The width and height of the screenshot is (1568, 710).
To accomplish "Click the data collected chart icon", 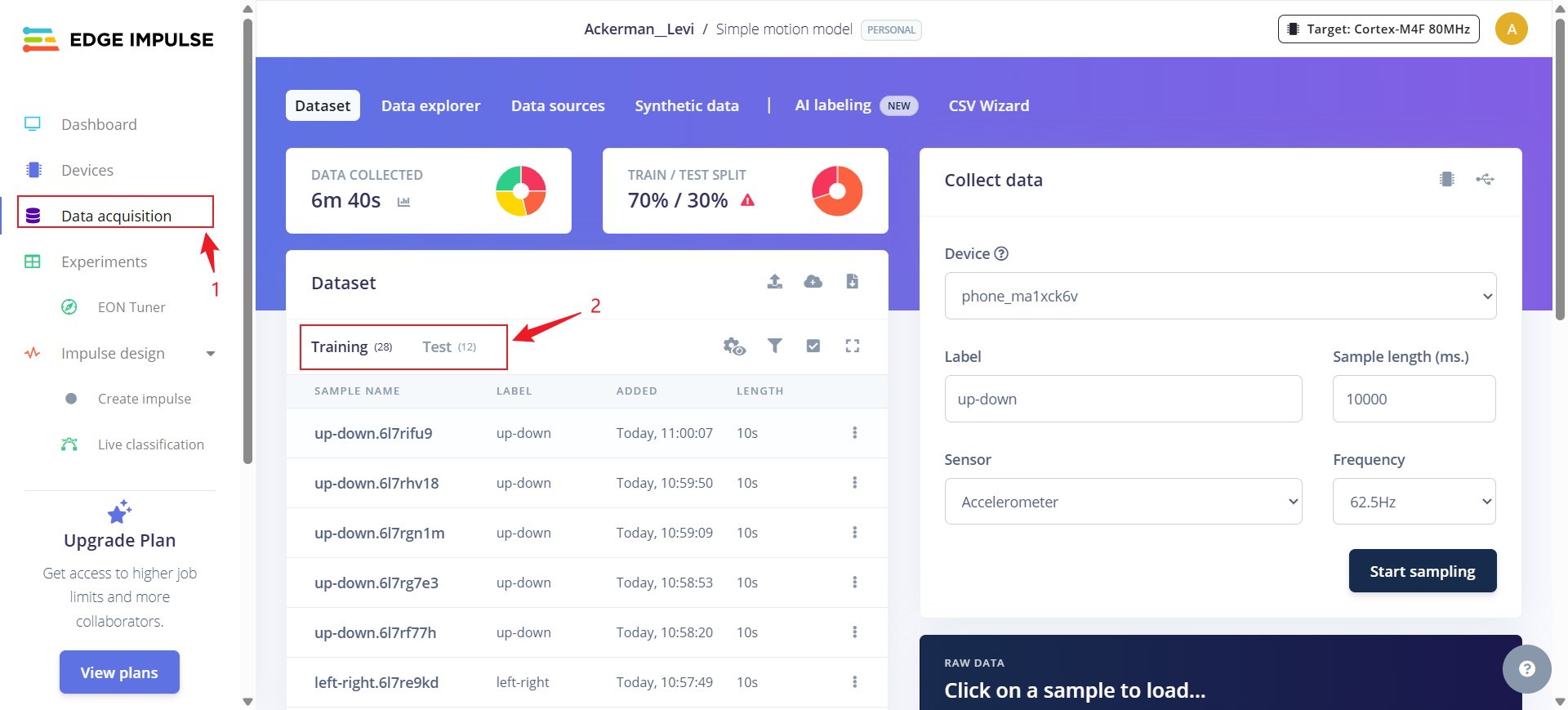I will tap(403, 202).
